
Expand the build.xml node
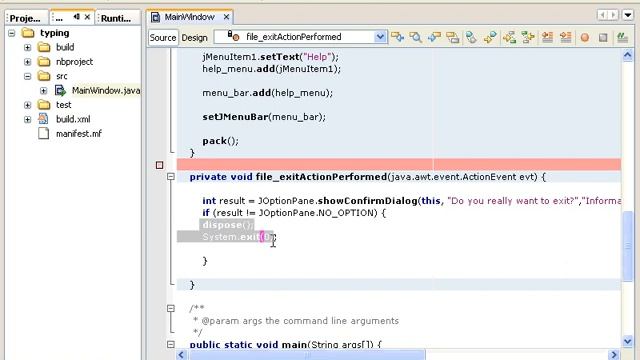[x=27, y=119]
